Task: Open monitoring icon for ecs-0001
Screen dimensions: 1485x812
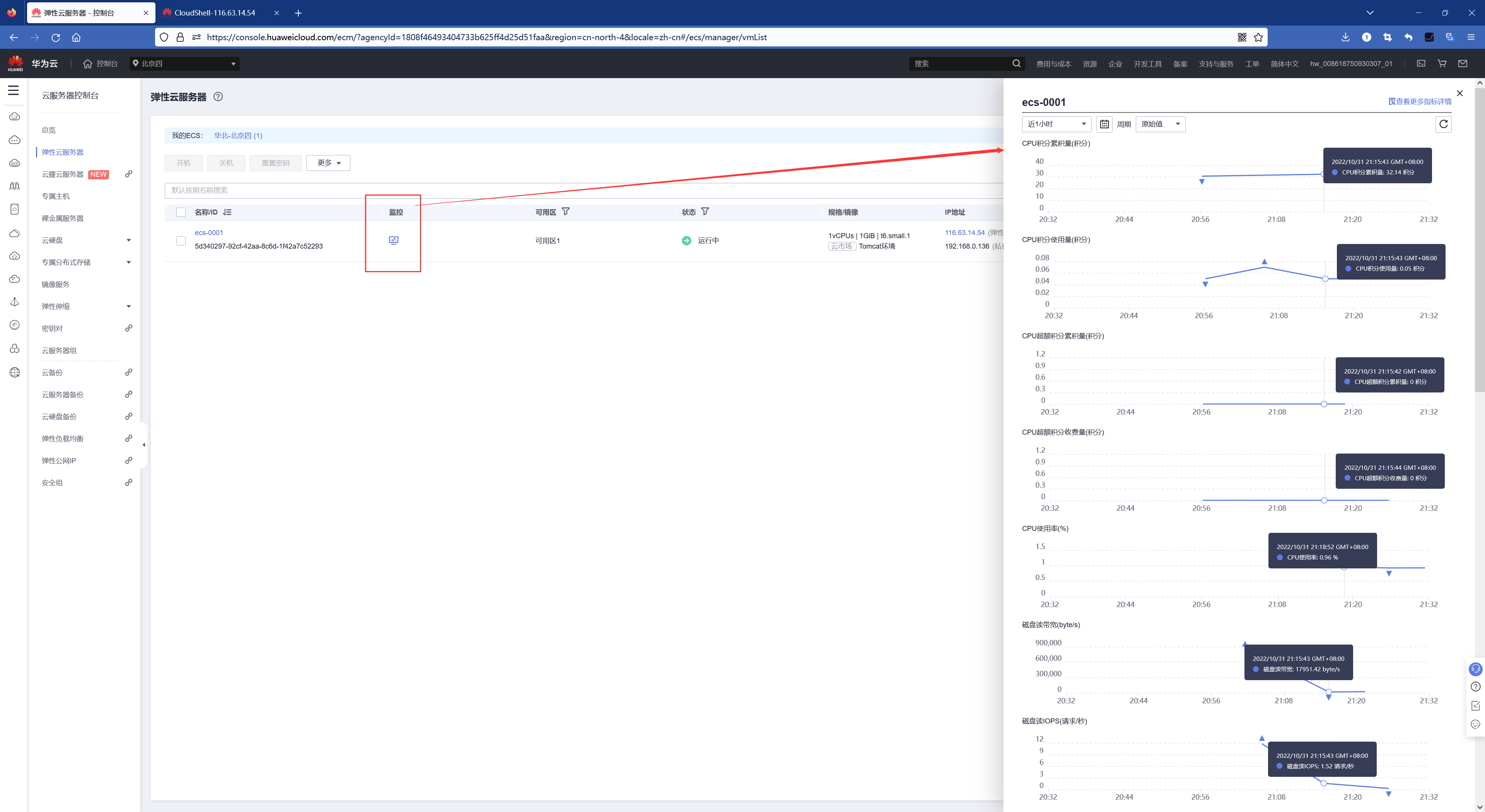Action: pyautogui.click(x=393, y=241)
